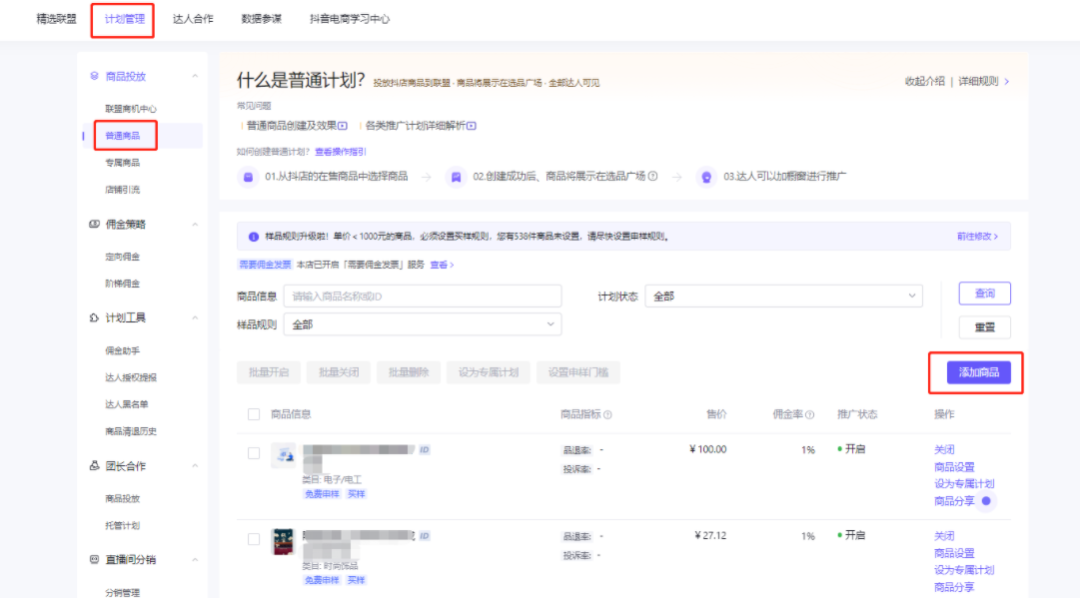The height and width of the screenshot is (598, 1080).
Task: Open 托管计划 in the sidebar
Action: coord(123,525)
